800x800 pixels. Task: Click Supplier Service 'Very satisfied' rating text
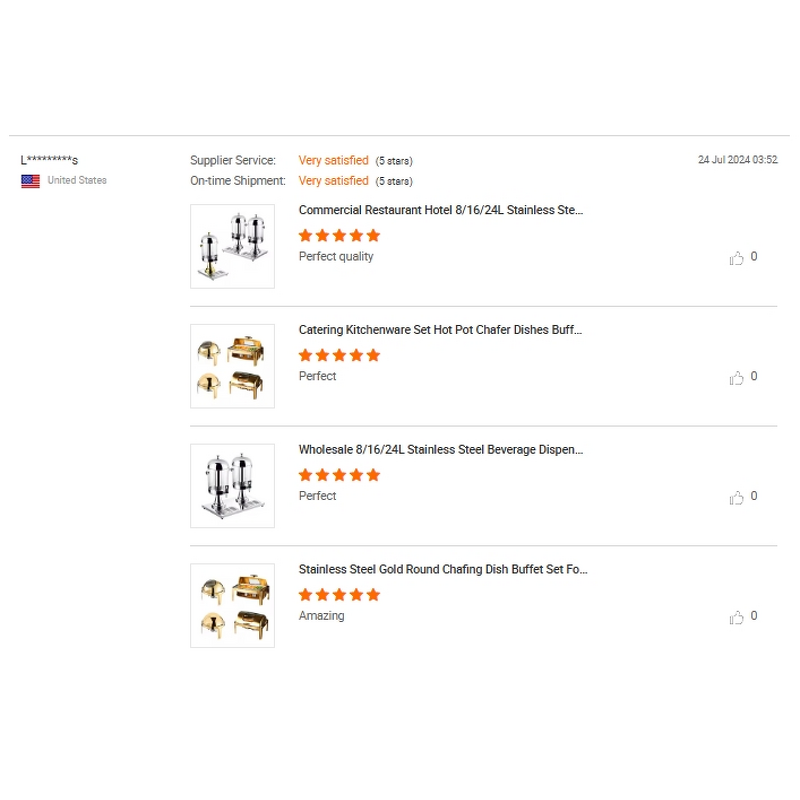tap(333, 161)
